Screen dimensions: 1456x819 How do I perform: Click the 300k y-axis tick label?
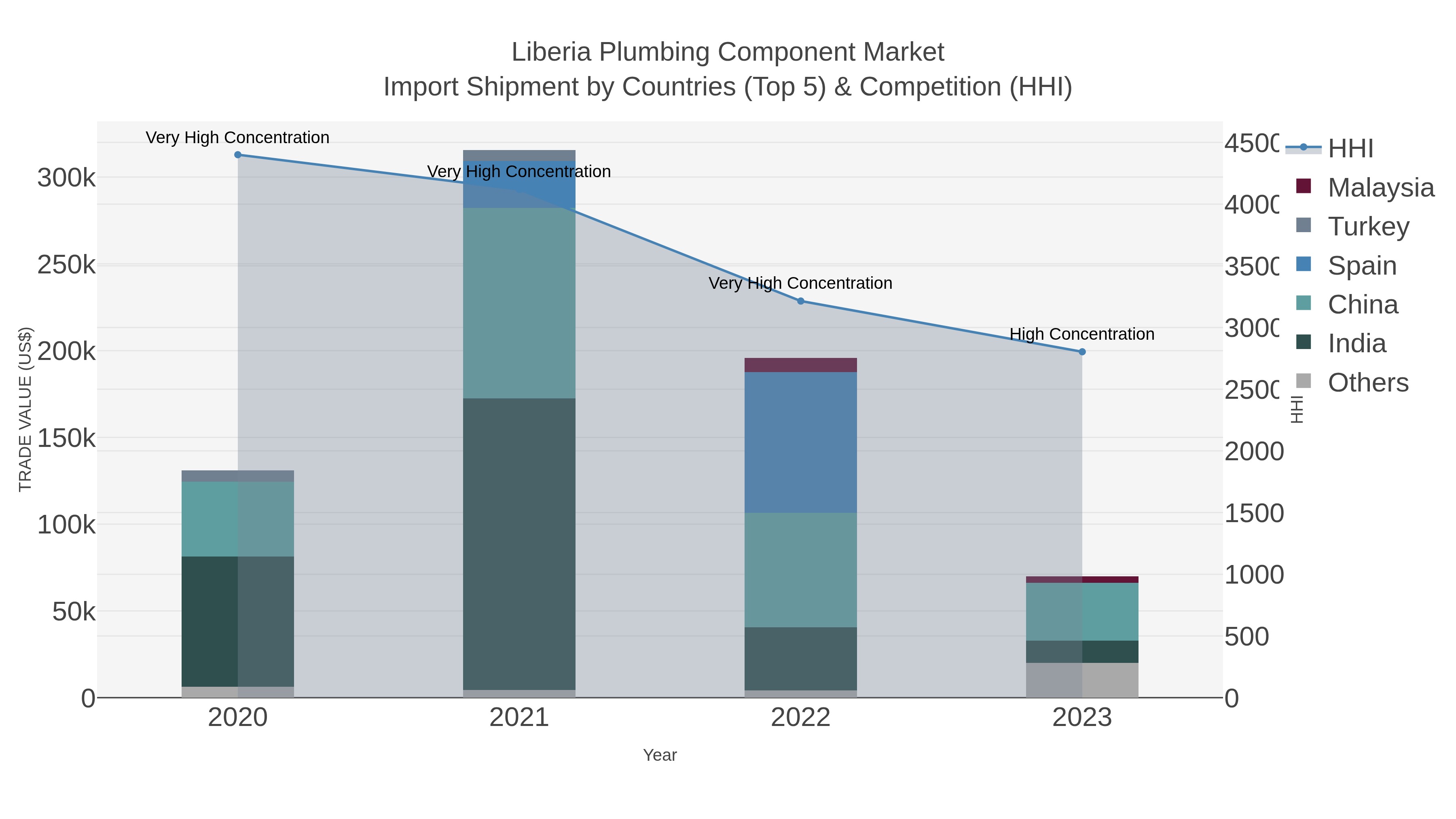point(66,178)
